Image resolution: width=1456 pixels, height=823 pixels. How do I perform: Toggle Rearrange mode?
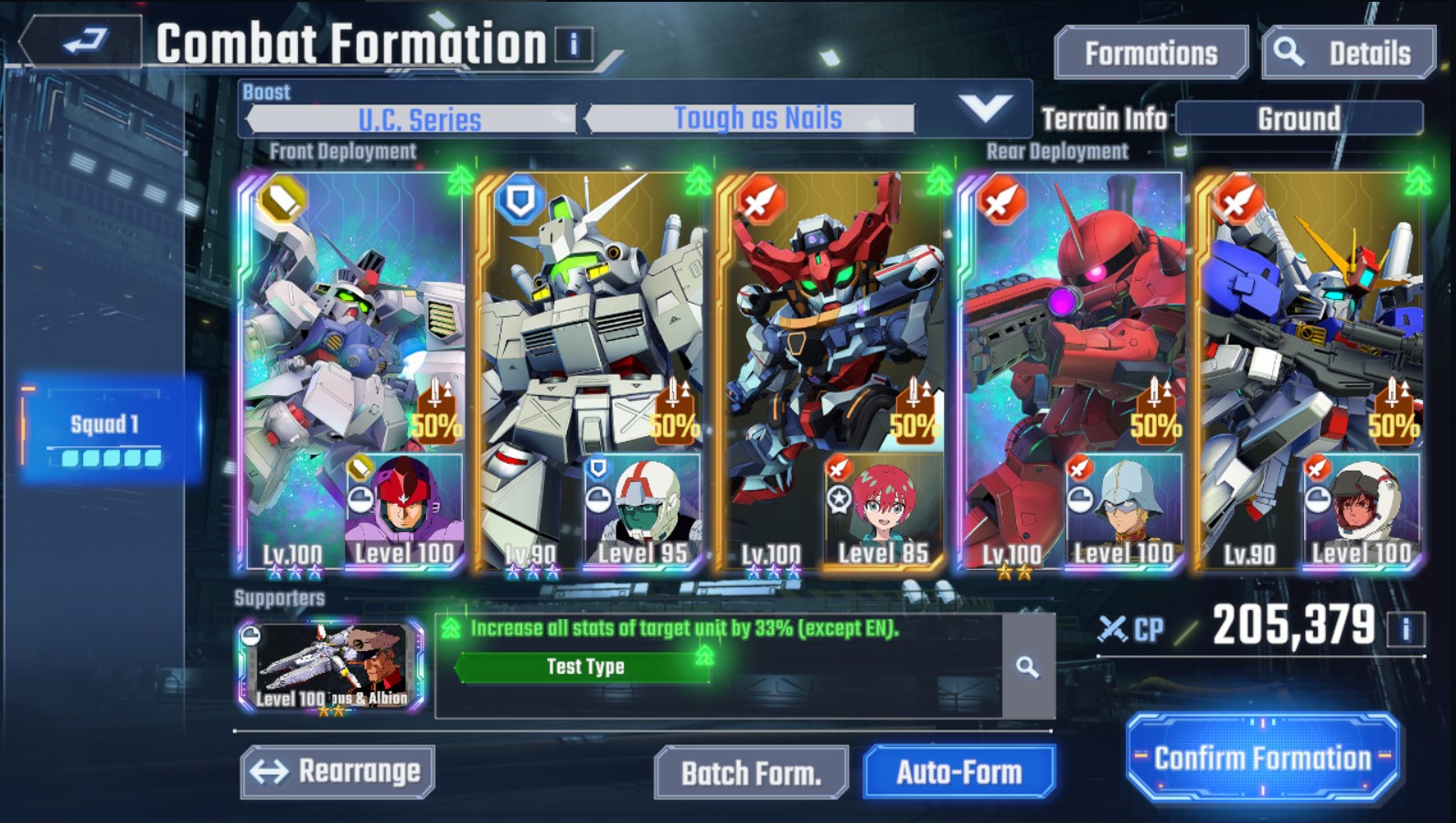(x=337, y=772)
